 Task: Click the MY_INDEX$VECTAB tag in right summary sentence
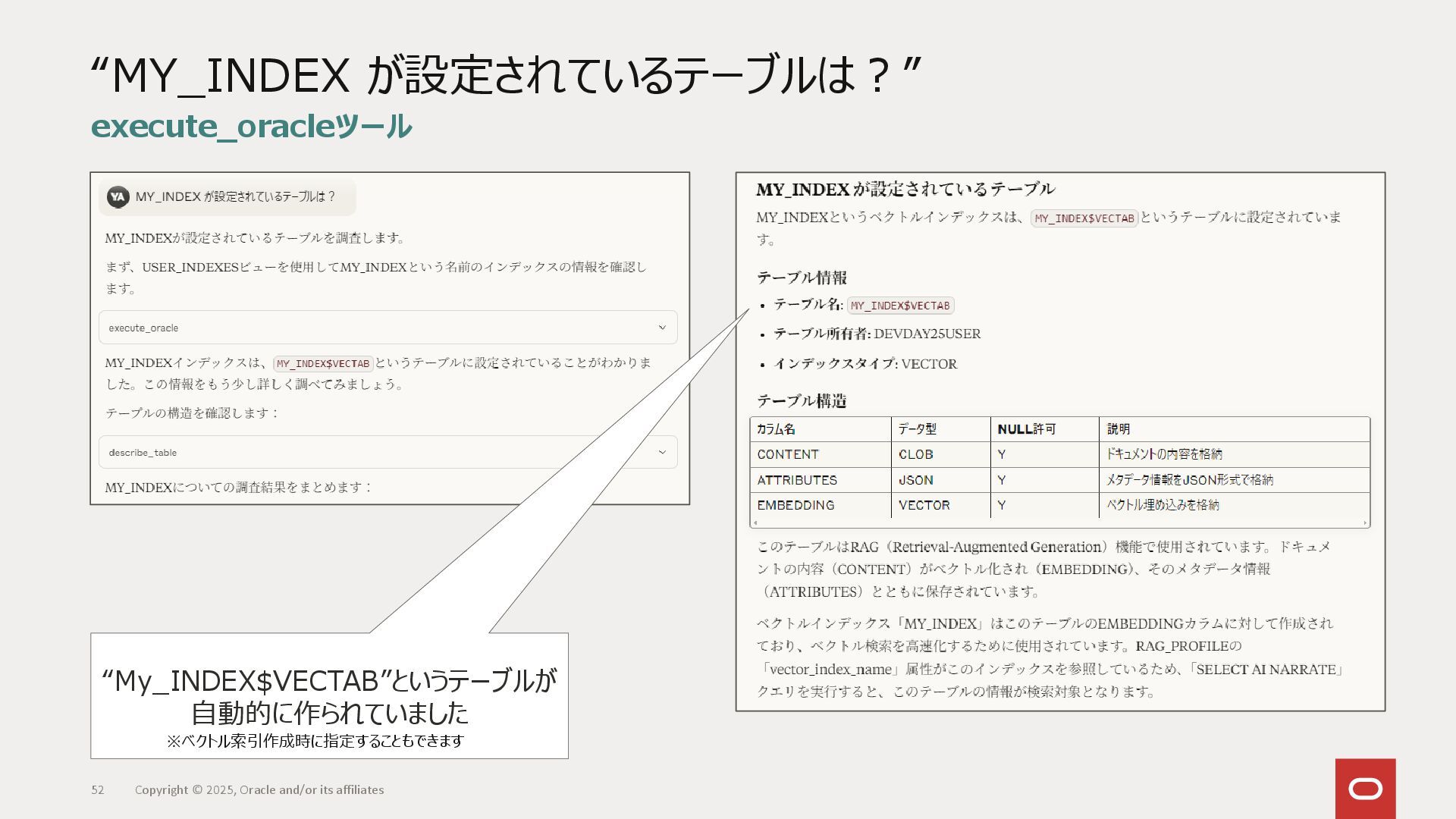pyautogui.click(x=1084, y=218)
